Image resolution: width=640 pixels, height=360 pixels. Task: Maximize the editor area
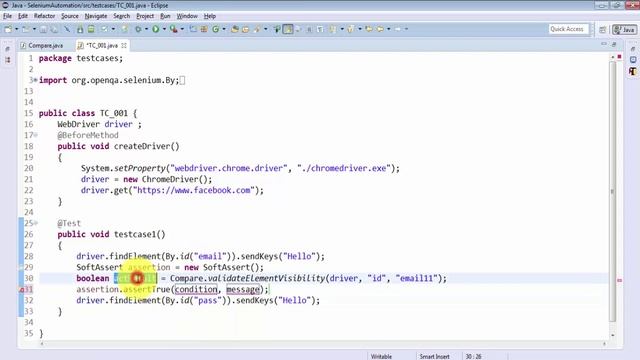(x=614, y=44)
